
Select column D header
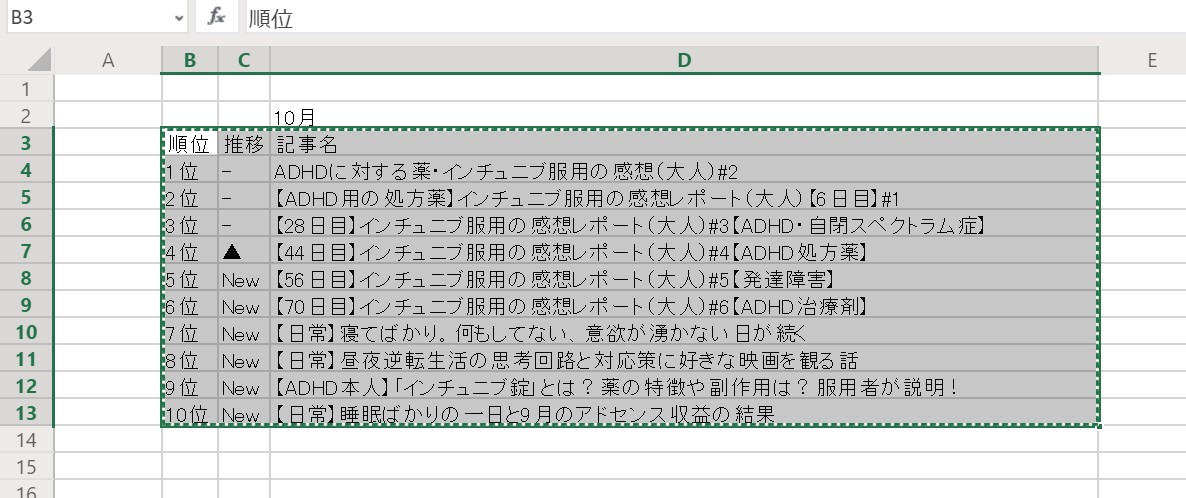pos(684,61)
